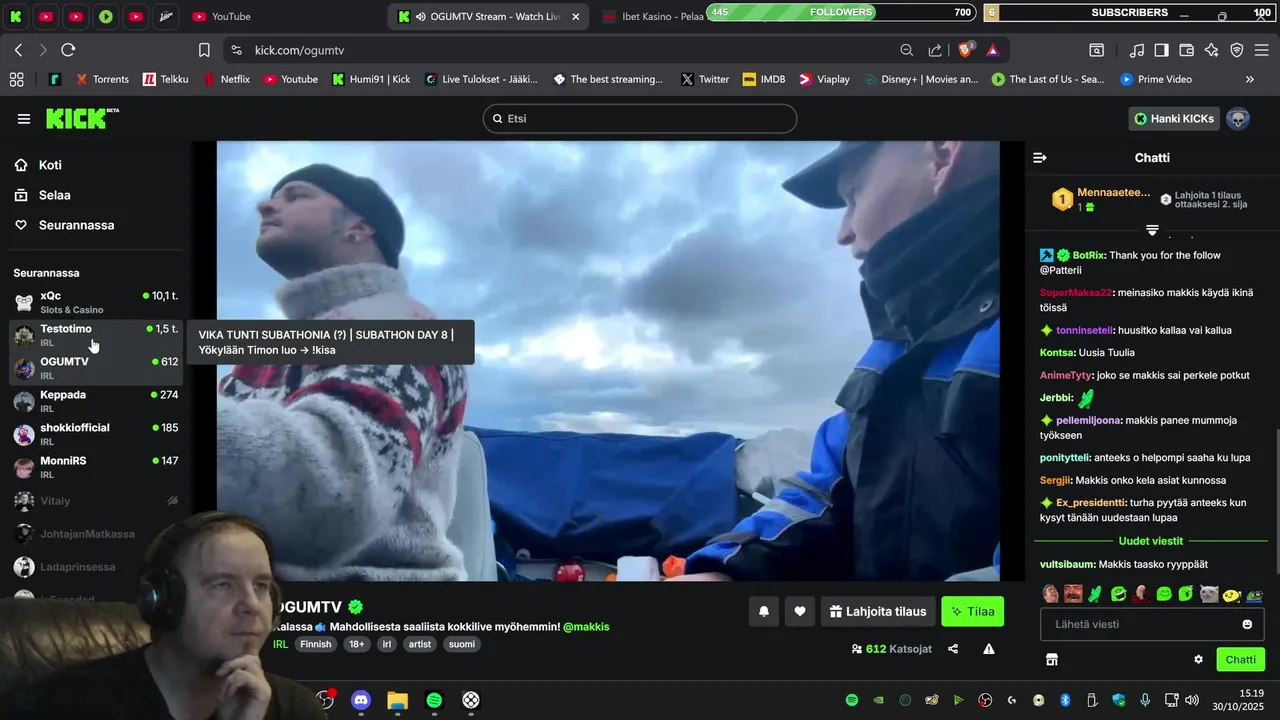1280x720 pixels.
Task: Open the Brave wallet icon
Action: coord(1186,50)
